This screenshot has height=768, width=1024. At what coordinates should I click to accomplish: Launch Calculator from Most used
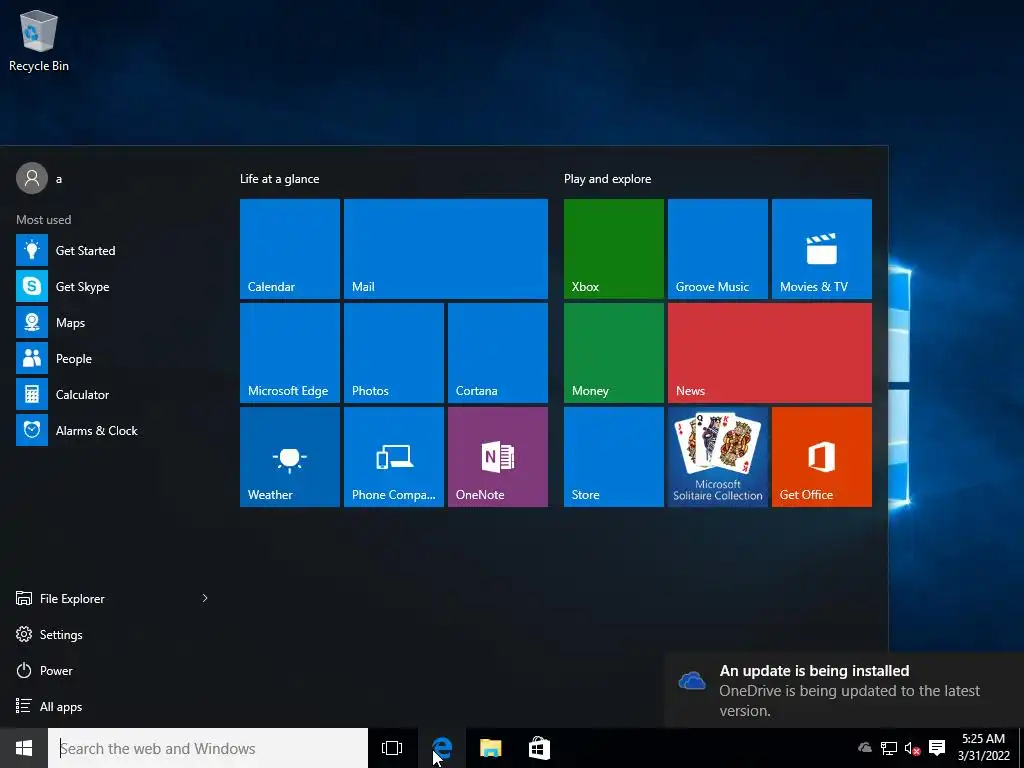click(x=111, y=394)
